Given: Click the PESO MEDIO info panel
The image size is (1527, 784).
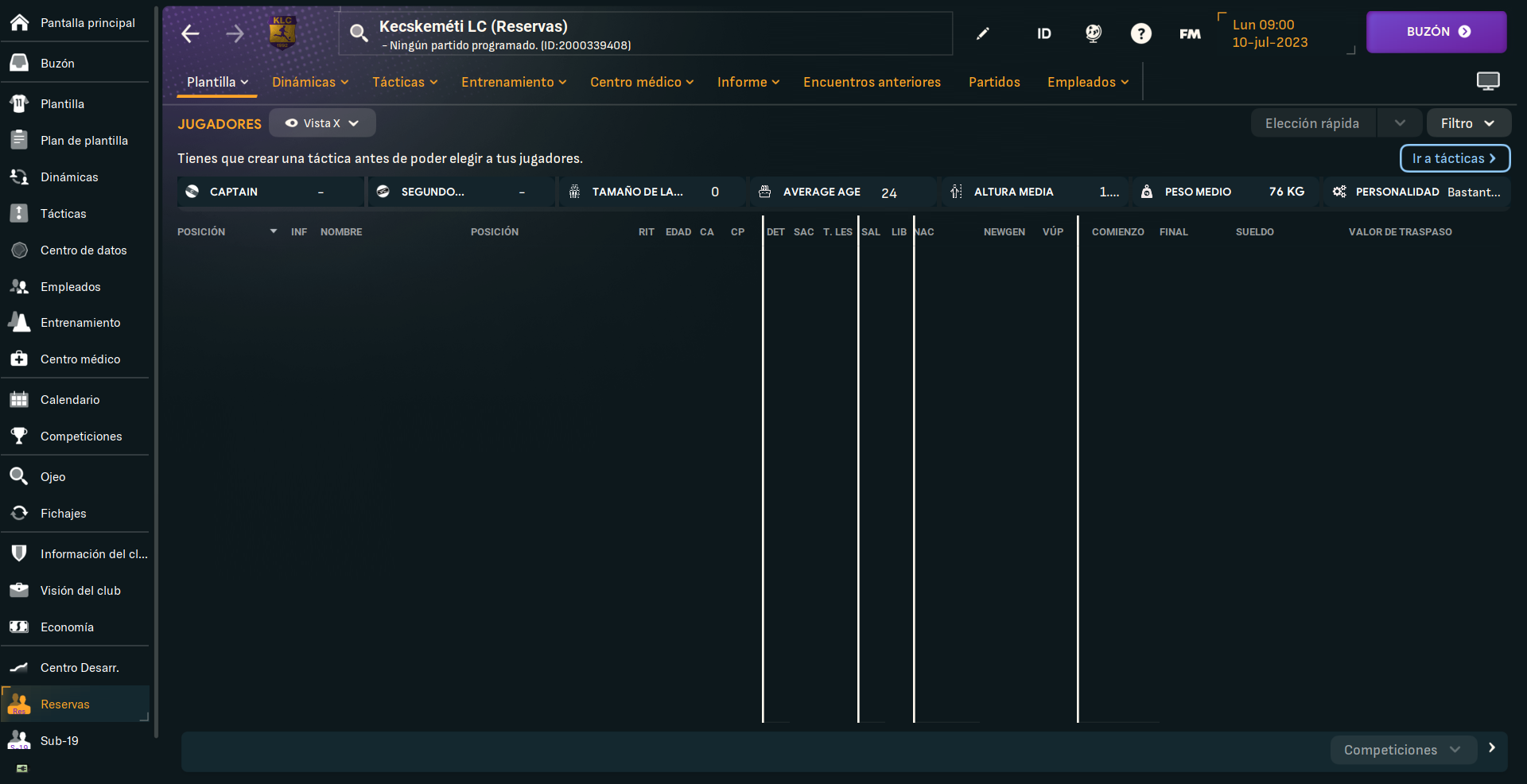Looking at the screenshot, I should 1226,192.
